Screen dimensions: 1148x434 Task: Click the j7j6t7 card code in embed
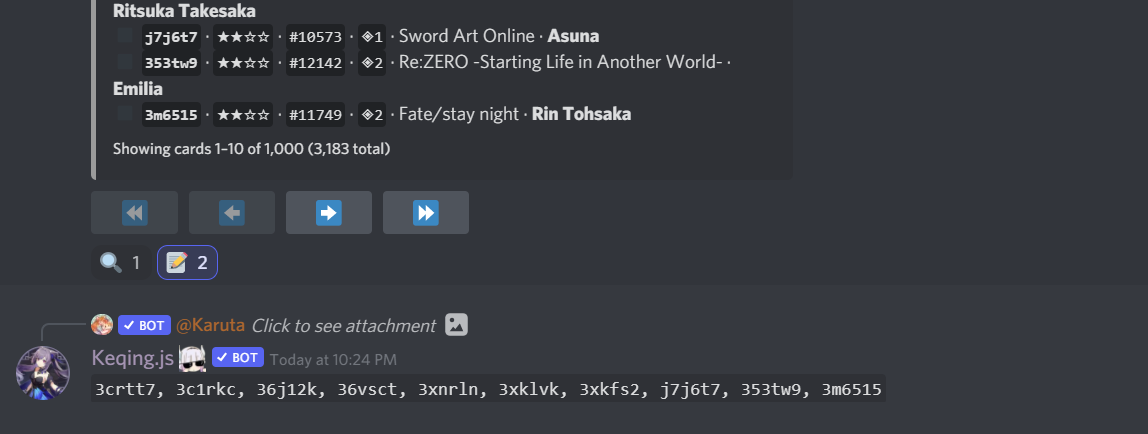[171, 37]
